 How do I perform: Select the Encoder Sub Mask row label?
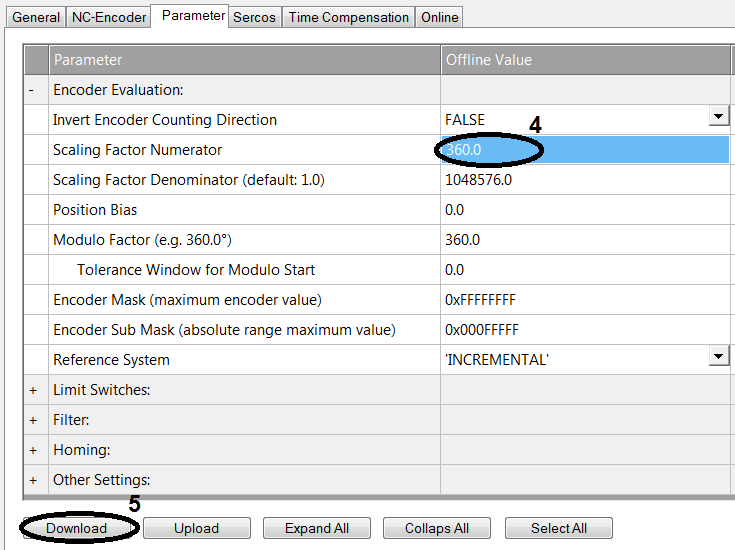(x=224, y=330)
